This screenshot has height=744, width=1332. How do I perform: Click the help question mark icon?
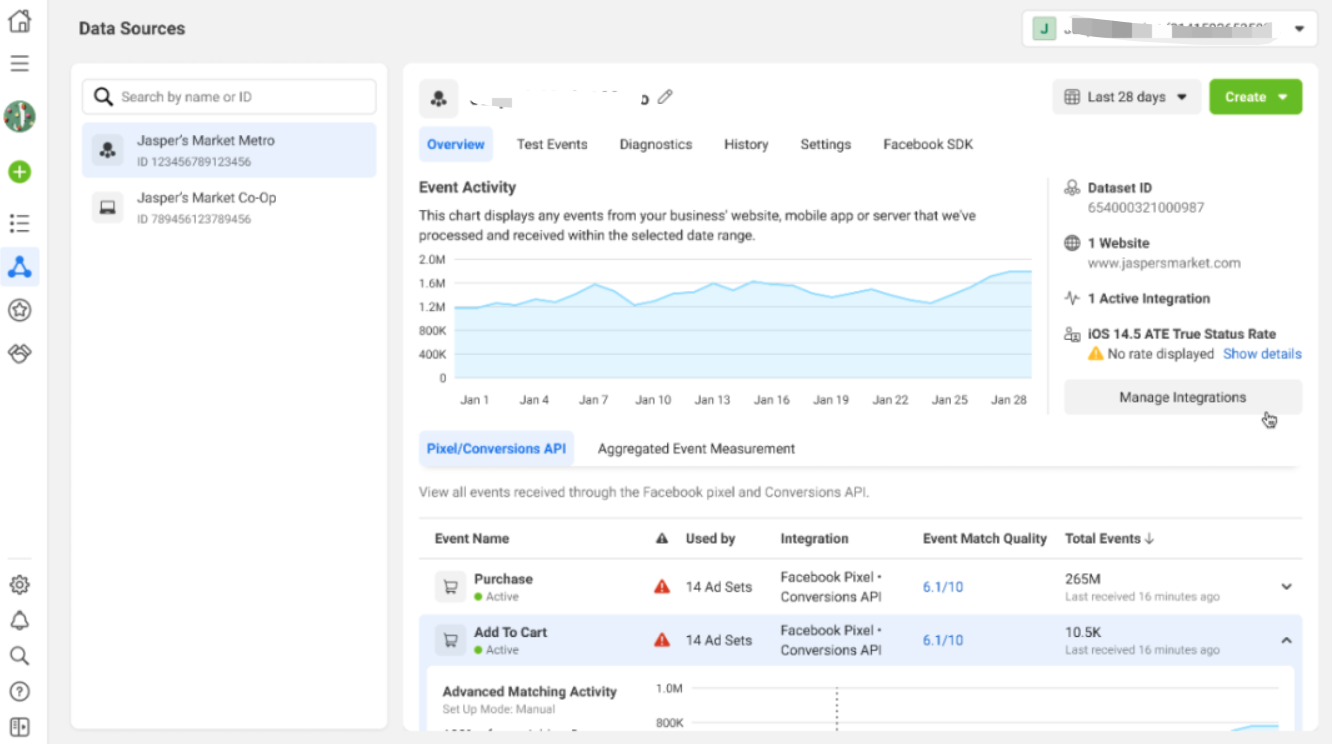[x=20, y=691]
